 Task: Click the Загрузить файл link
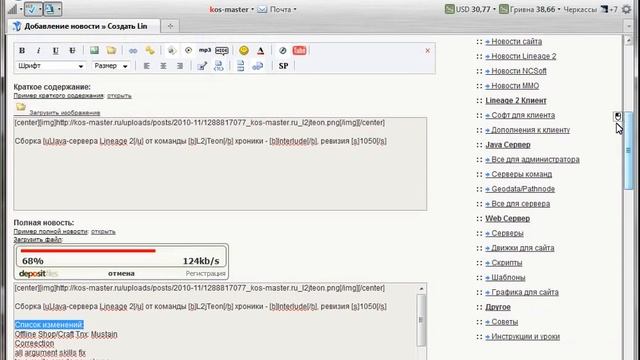click(x=38, y=240)
